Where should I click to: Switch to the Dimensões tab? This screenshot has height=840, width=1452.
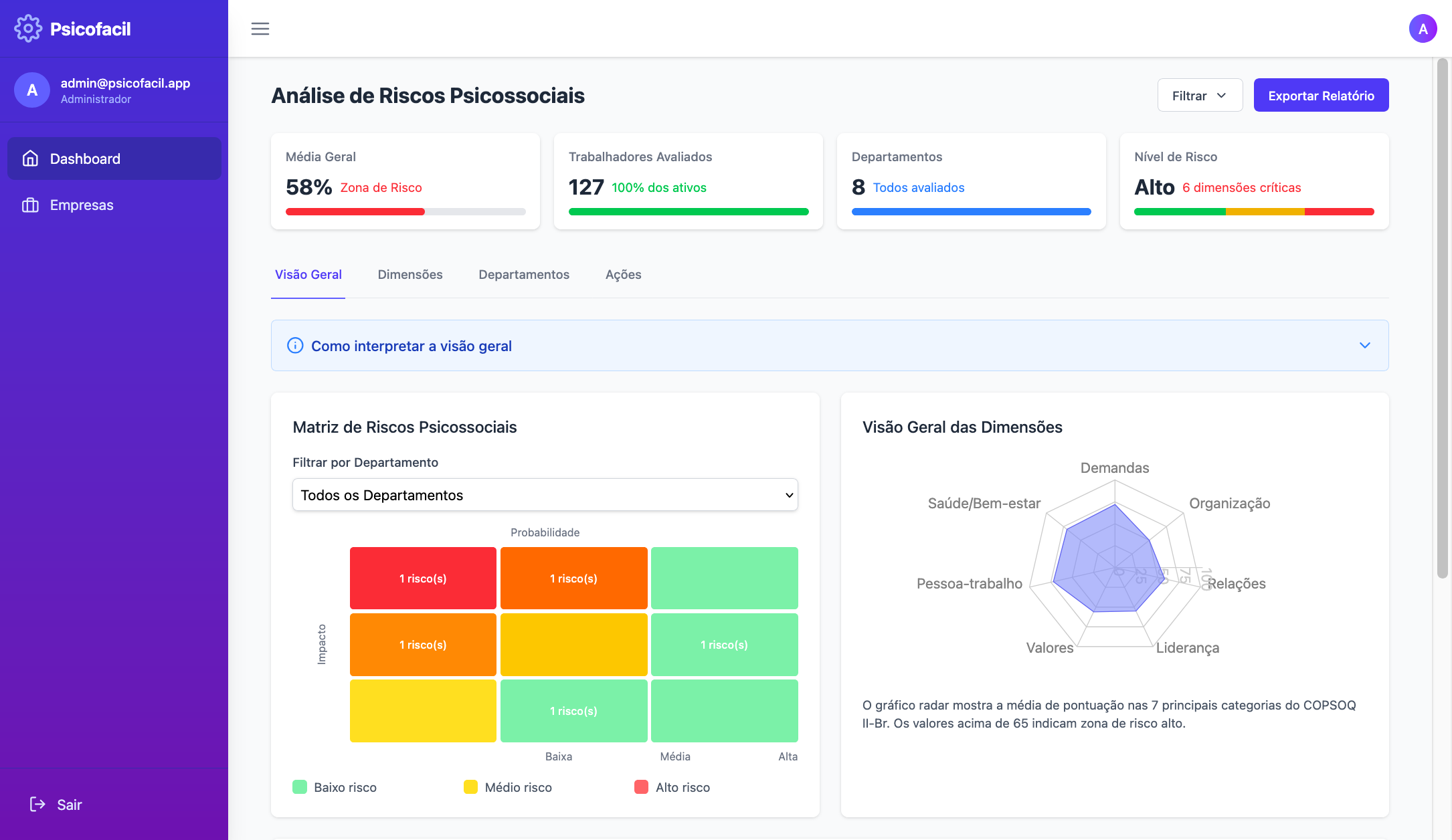410,274
